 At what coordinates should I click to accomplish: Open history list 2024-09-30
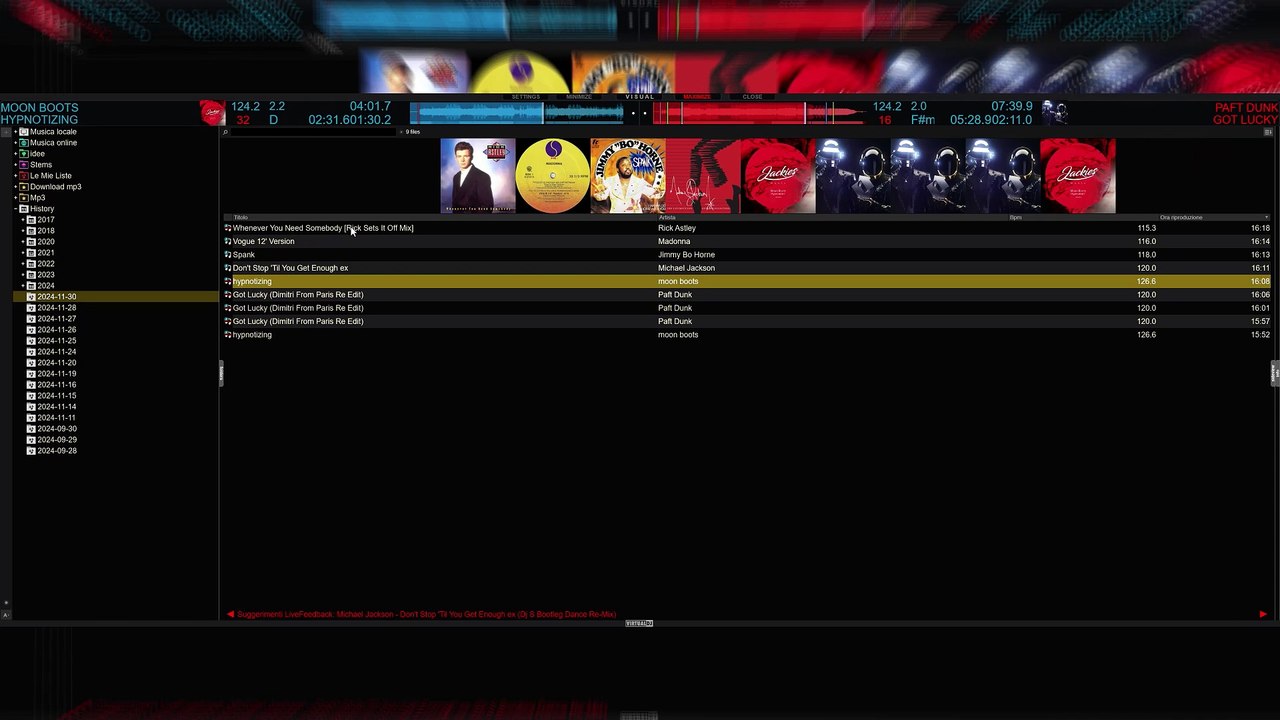pyautogui.click(x=57, y=429)
